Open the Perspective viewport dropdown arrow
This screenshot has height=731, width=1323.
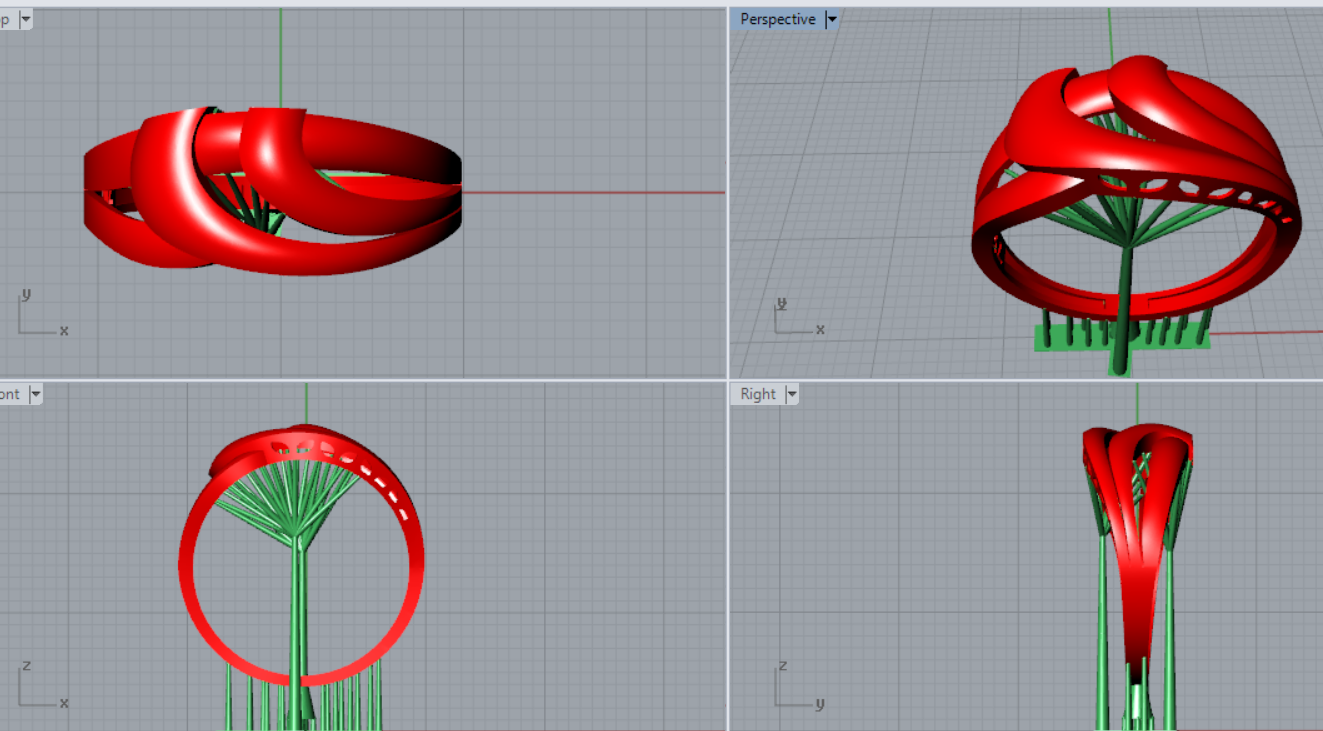[x=831, y=19]
